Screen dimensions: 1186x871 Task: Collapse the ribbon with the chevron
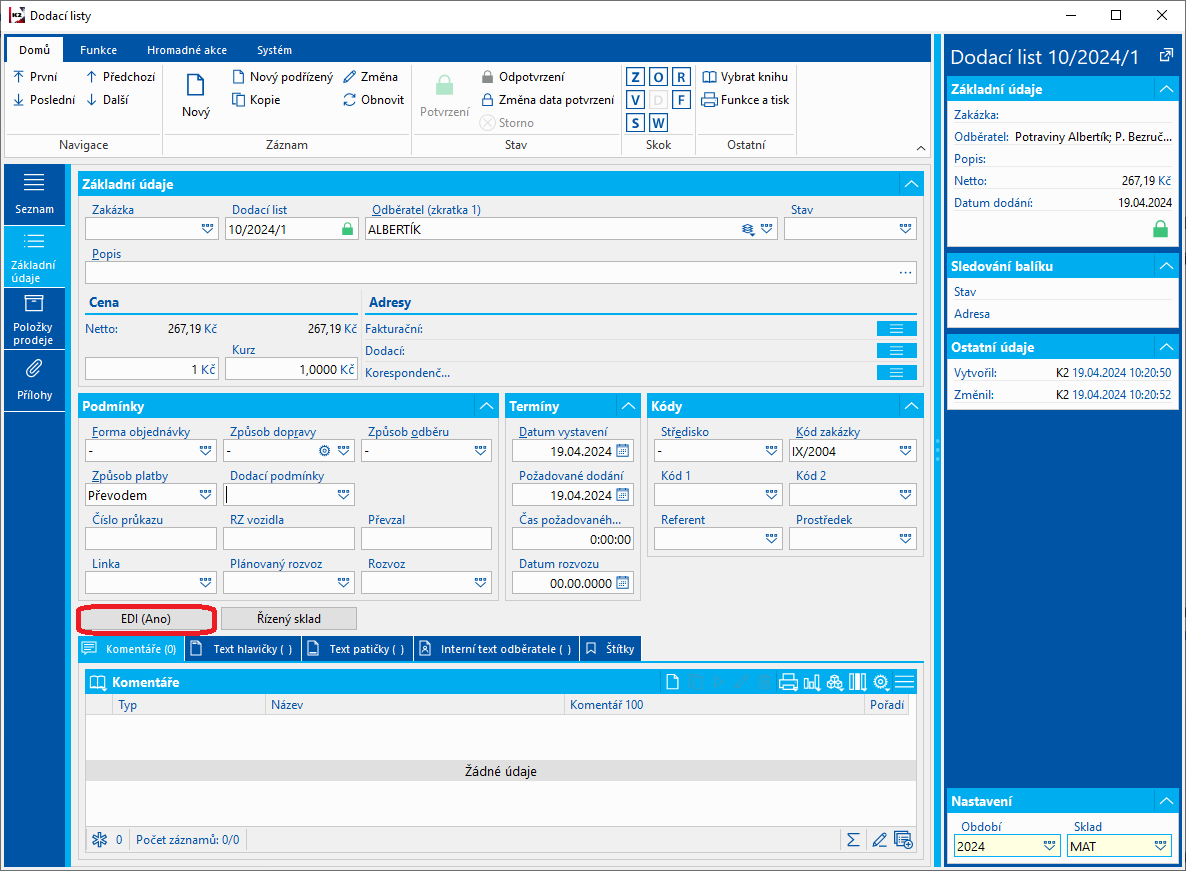pos(921,147)
